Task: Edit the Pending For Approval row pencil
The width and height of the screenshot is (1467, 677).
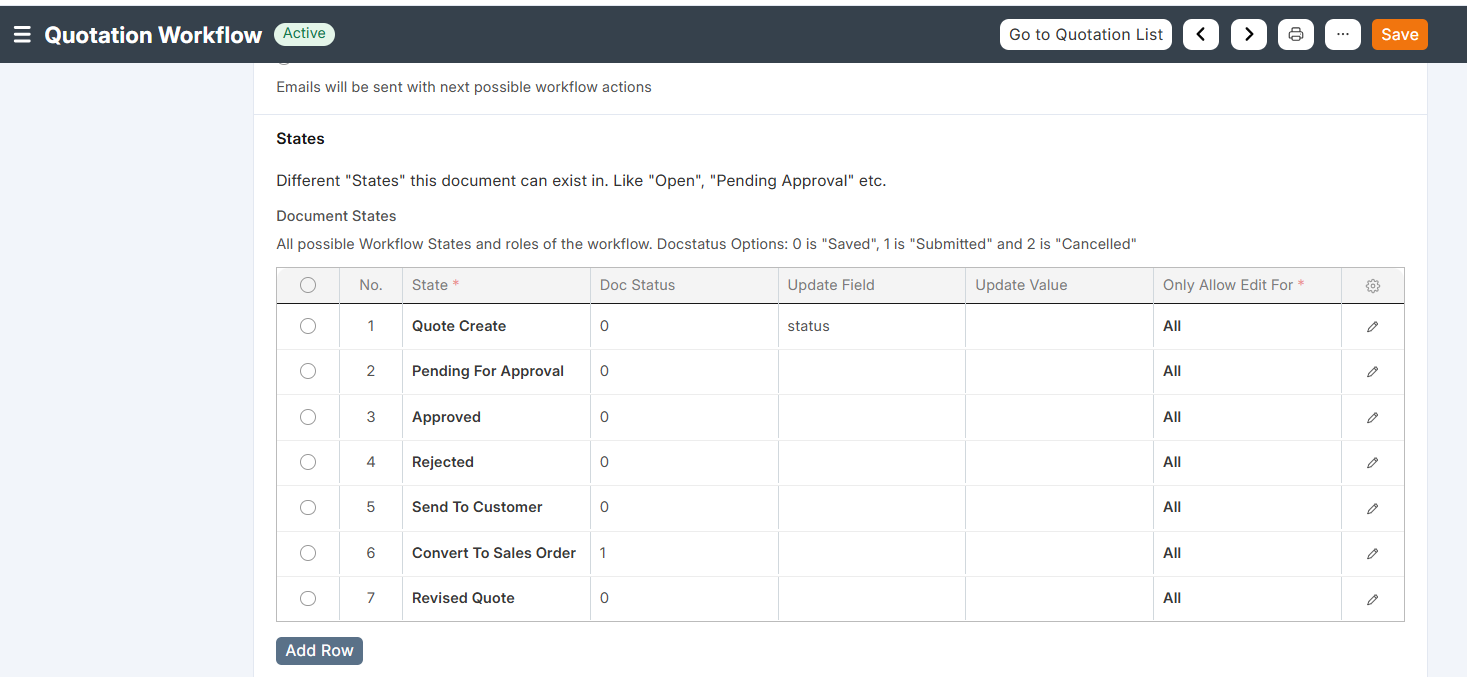Action: 1373,372
